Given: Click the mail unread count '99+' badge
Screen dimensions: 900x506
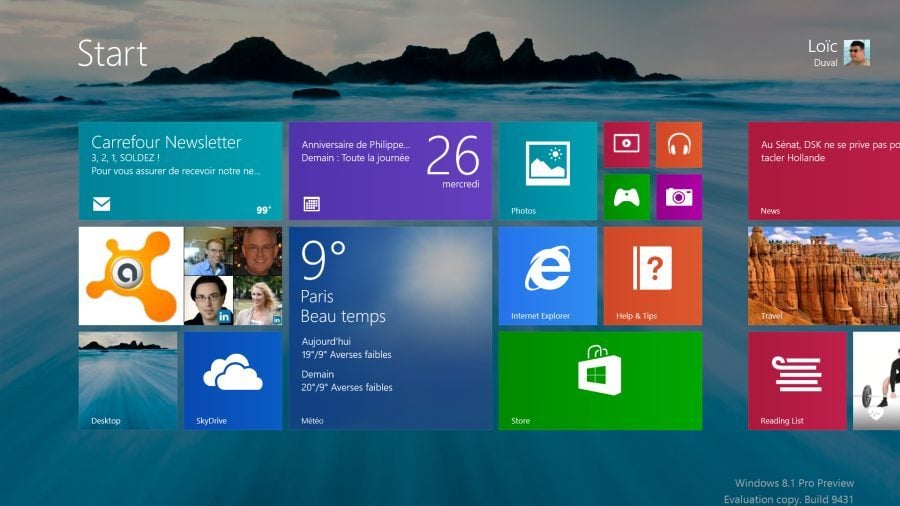Looking at the screenshot, I should tap(263, 210).
